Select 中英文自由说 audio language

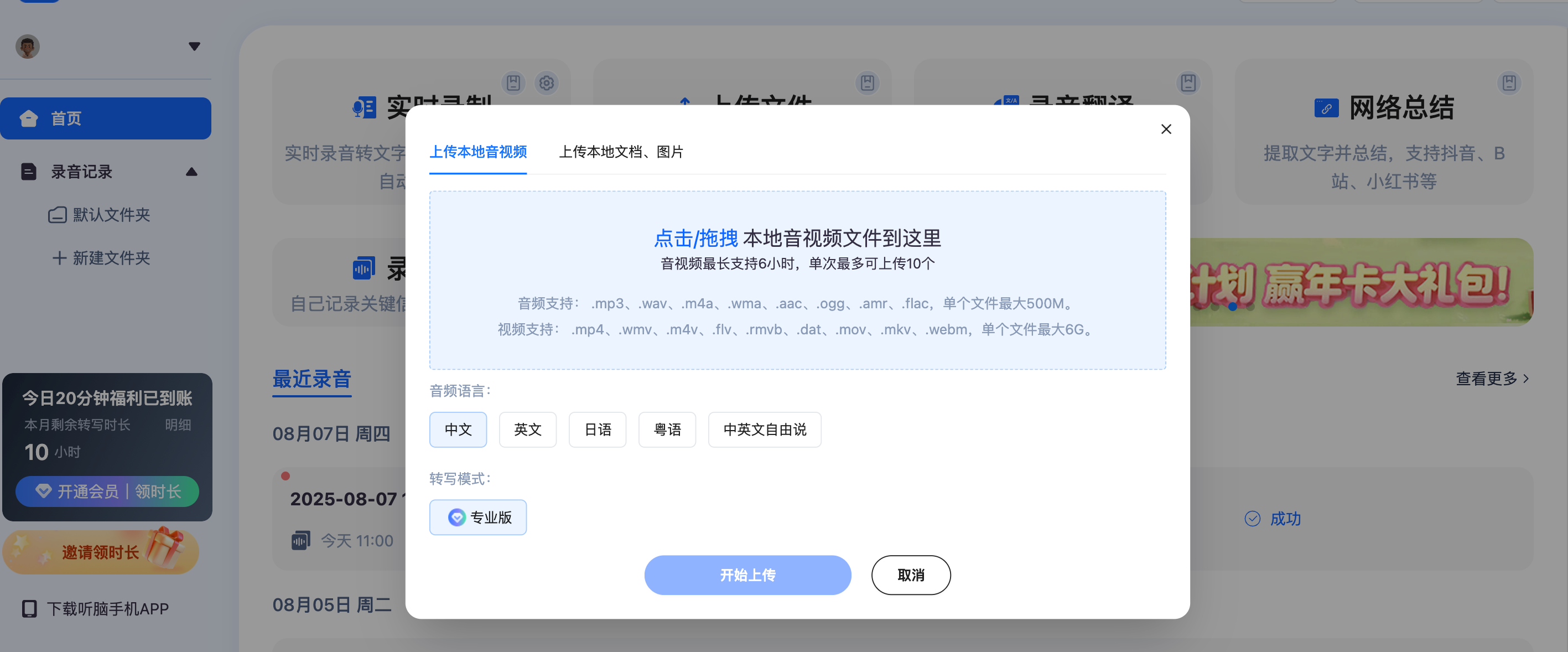(765, 430)
